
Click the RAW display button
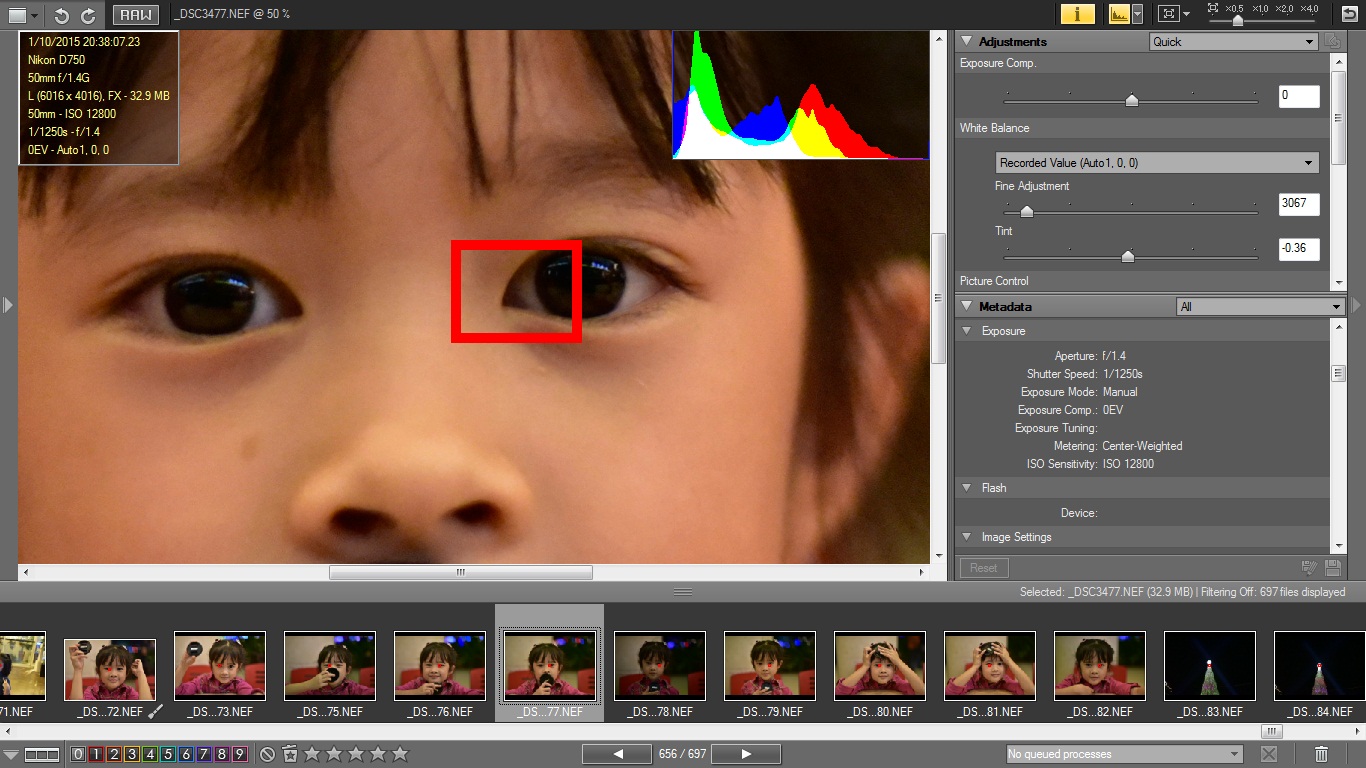[134, 15]
